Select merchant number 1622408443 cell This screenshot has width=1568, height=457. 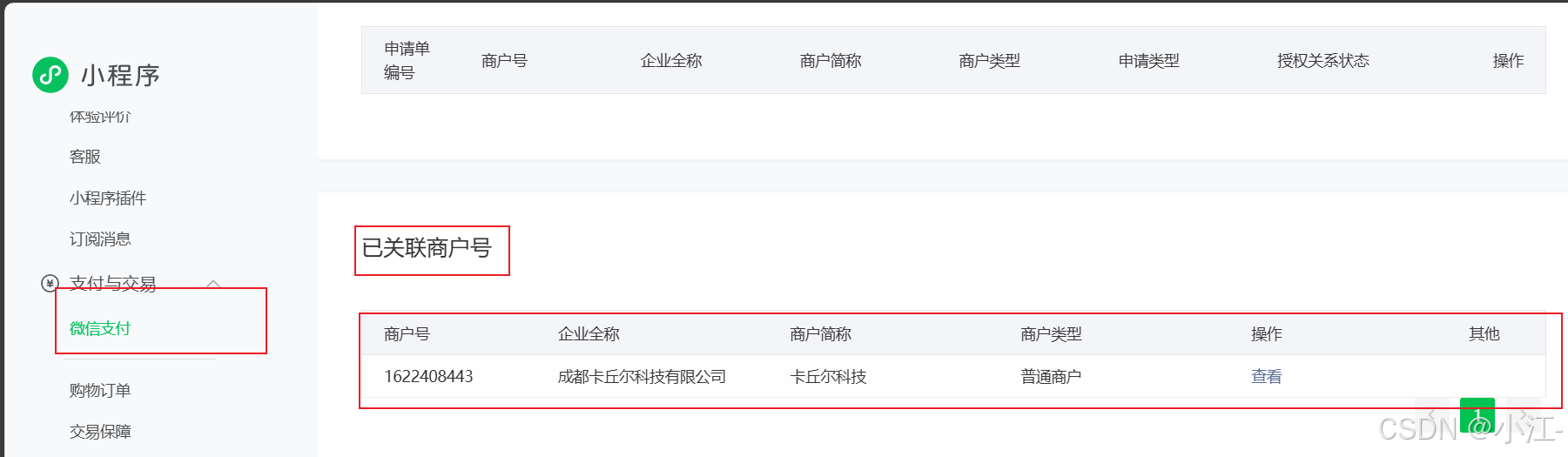tap(428, 376)
